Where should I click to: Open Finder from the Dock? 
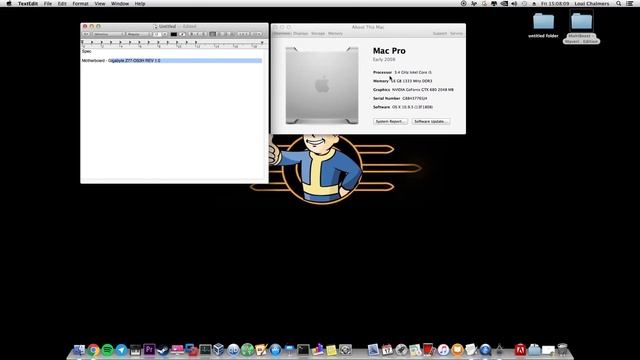coord(79,350)
